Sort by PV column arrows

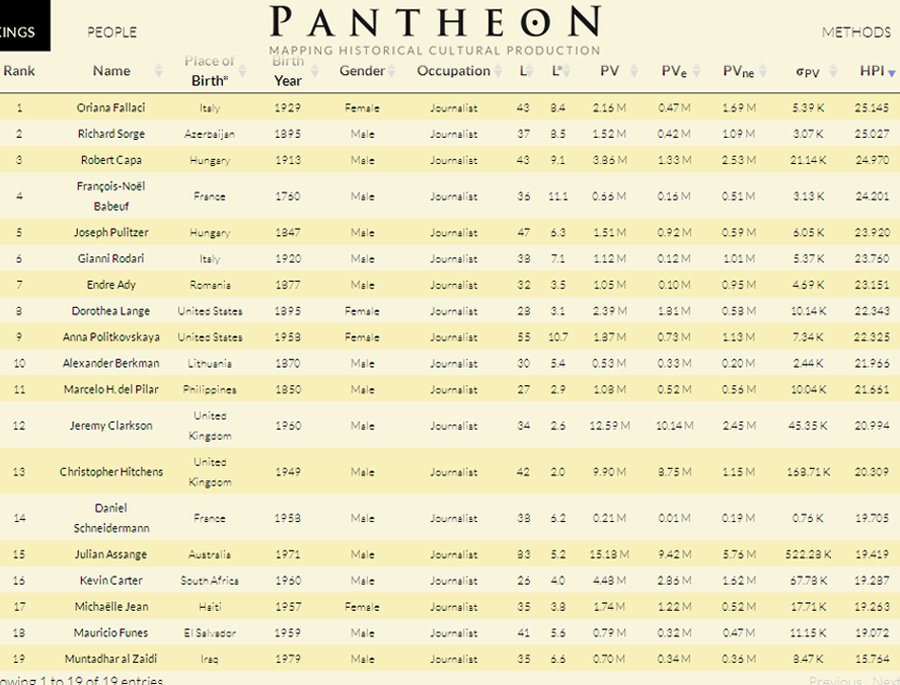634,71
